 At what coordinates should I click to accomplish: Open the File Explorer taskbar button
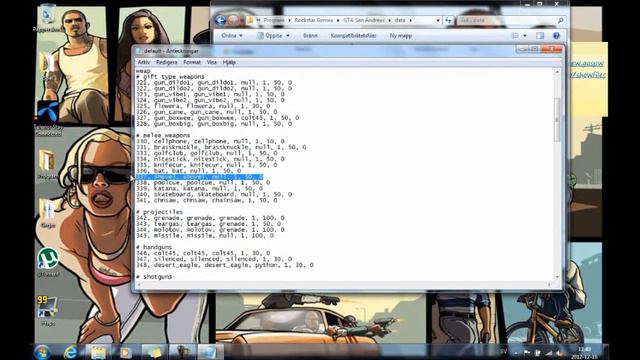point(98,352)
